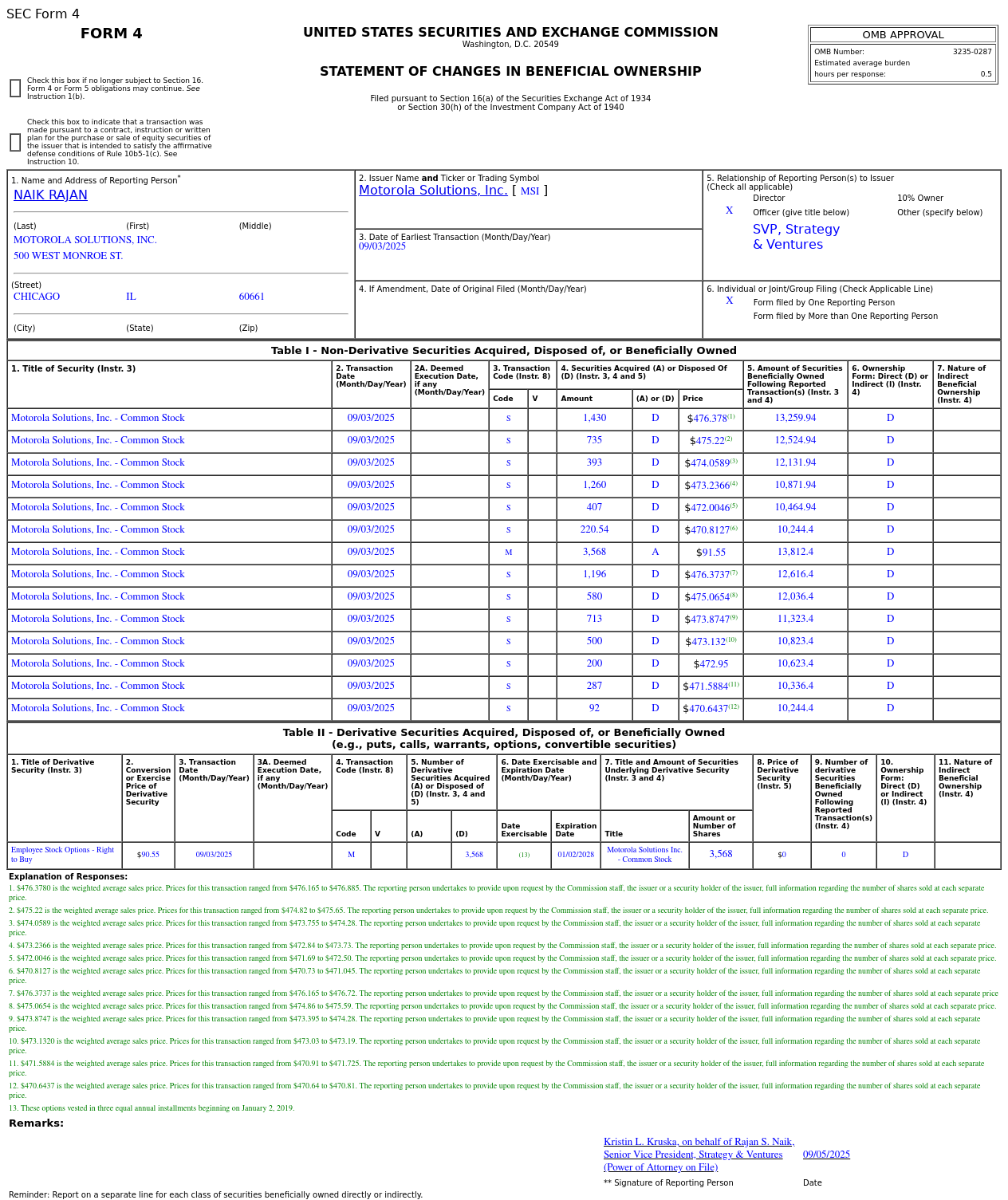Image resolution: width=1008 pixels, height=1200 pixels.
Task: Click the Table II disposed (D) amount 3,568
Action: pyautogui.click(x=474, y=855)
